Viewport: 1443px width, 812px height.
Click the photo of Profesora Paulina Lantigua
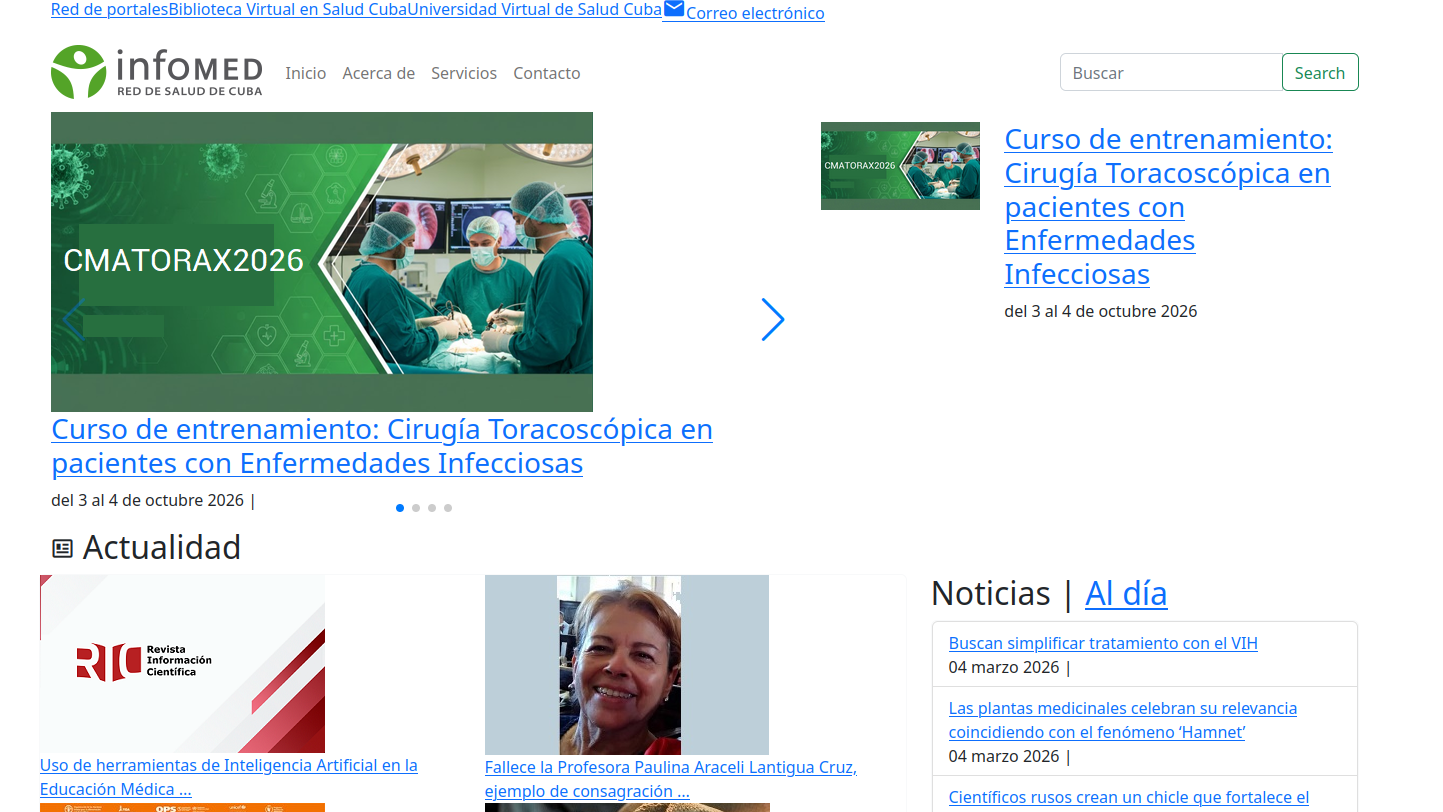(626, 665)
